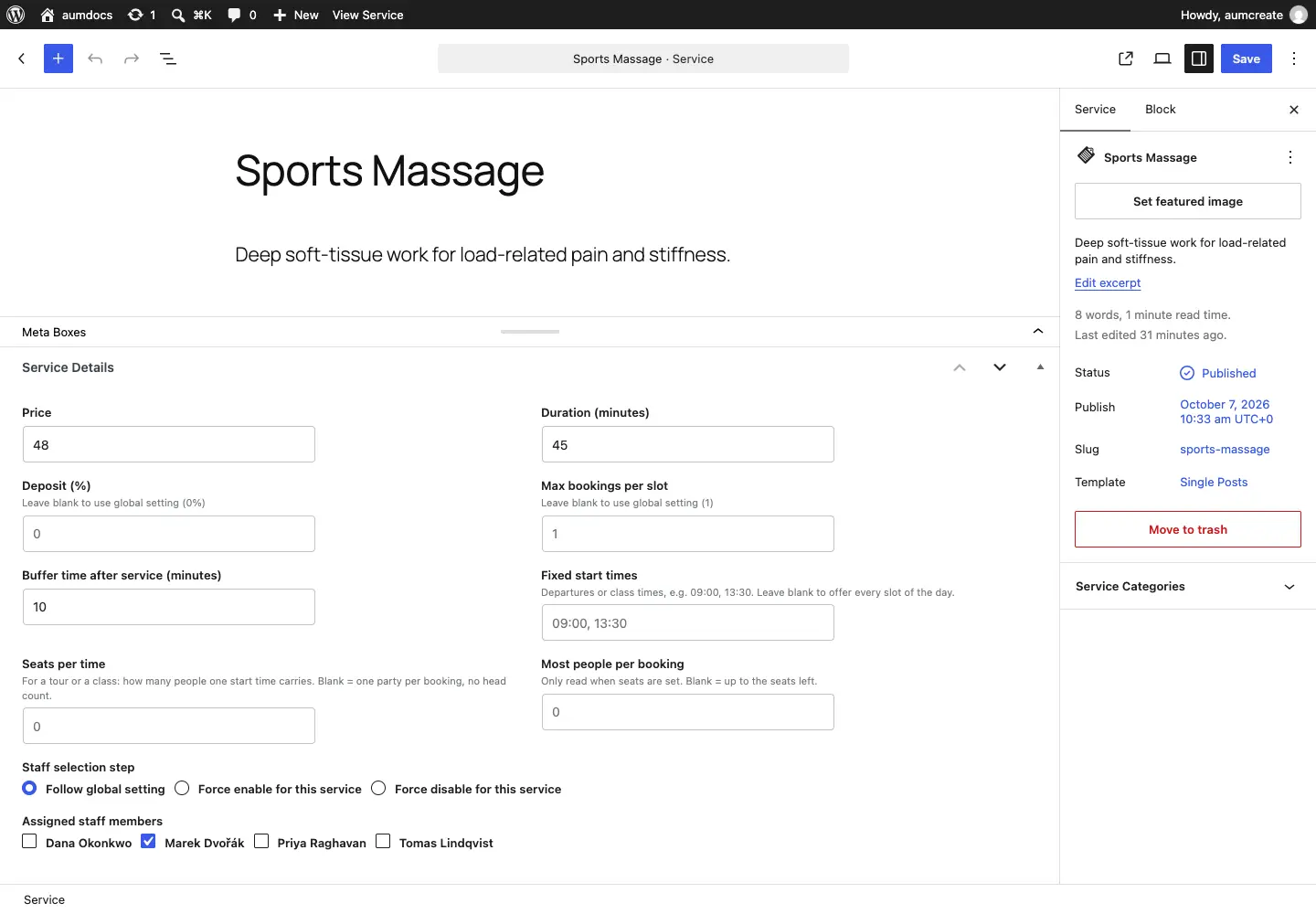The image size is (1316, 914).
Task: Click Set featured image button
Action: (x=1188, y=201)
